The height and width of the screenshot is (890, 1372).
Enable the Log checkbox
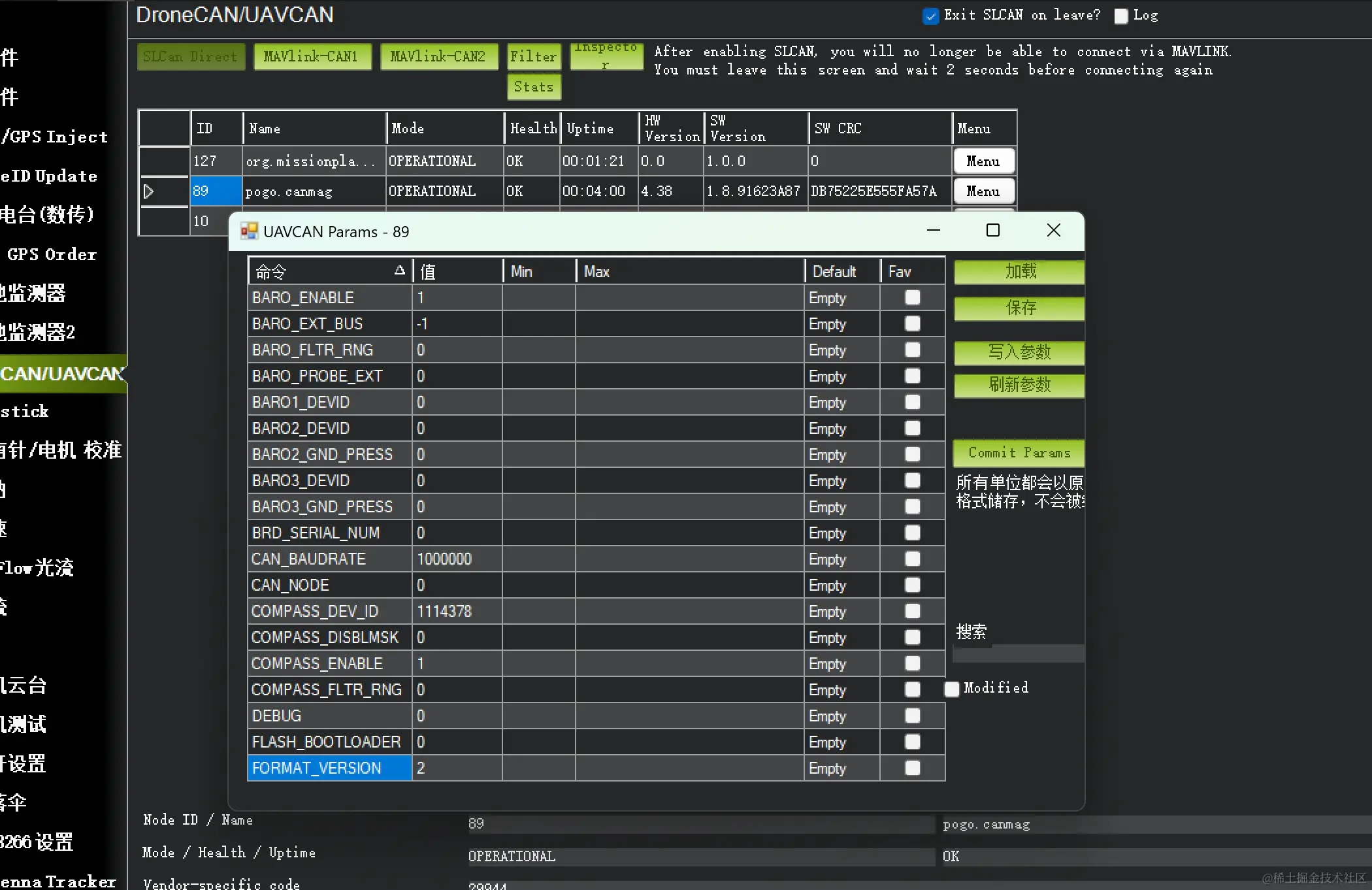pos(1121,16)
